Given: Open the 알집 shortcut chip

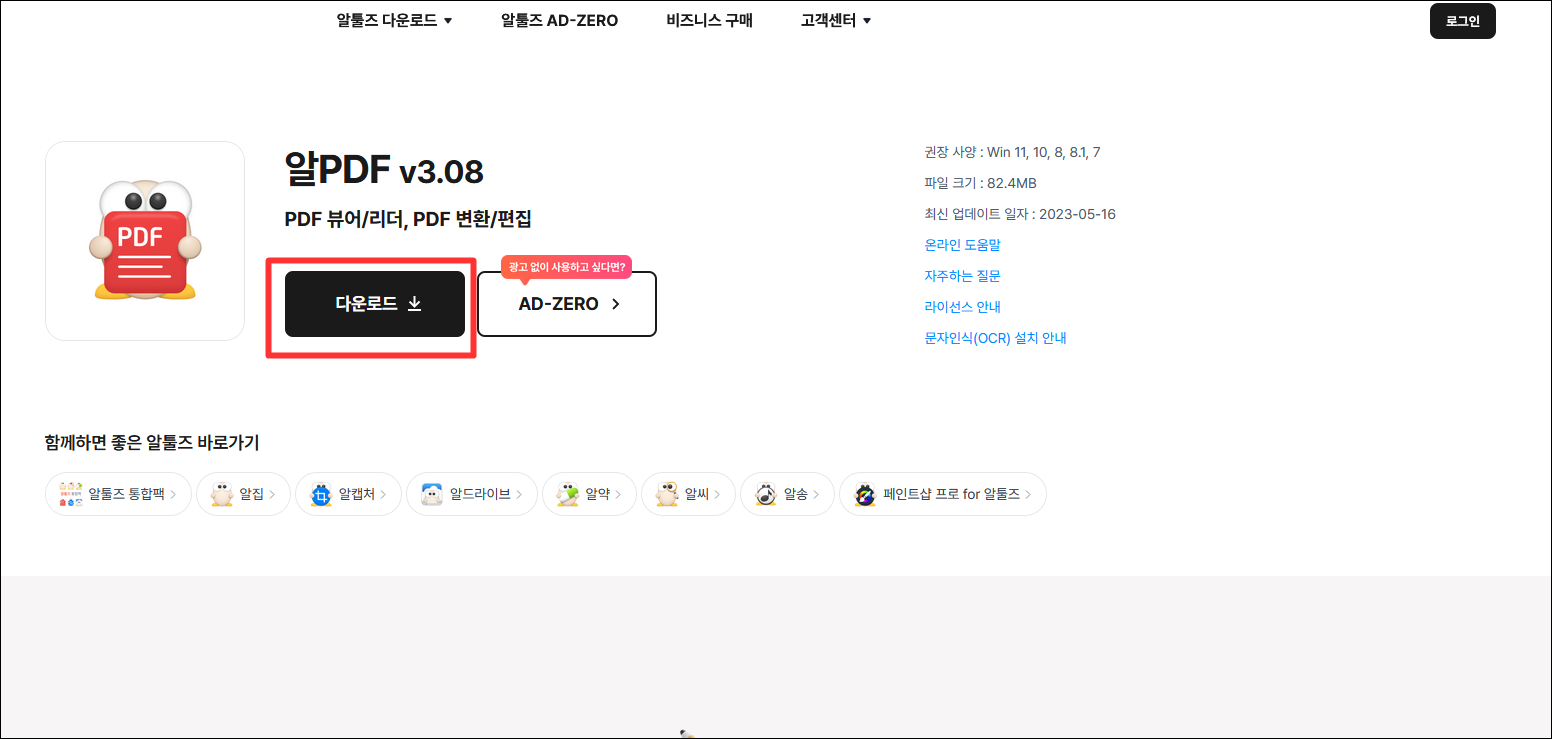Looking at the screenshot, I should [243, 494].
